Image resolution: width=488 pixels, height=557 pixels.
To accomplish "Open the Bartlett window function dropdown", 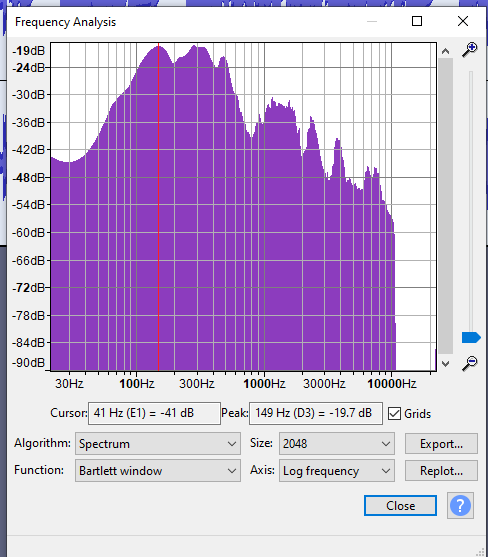I will click(x=158, y=471).
